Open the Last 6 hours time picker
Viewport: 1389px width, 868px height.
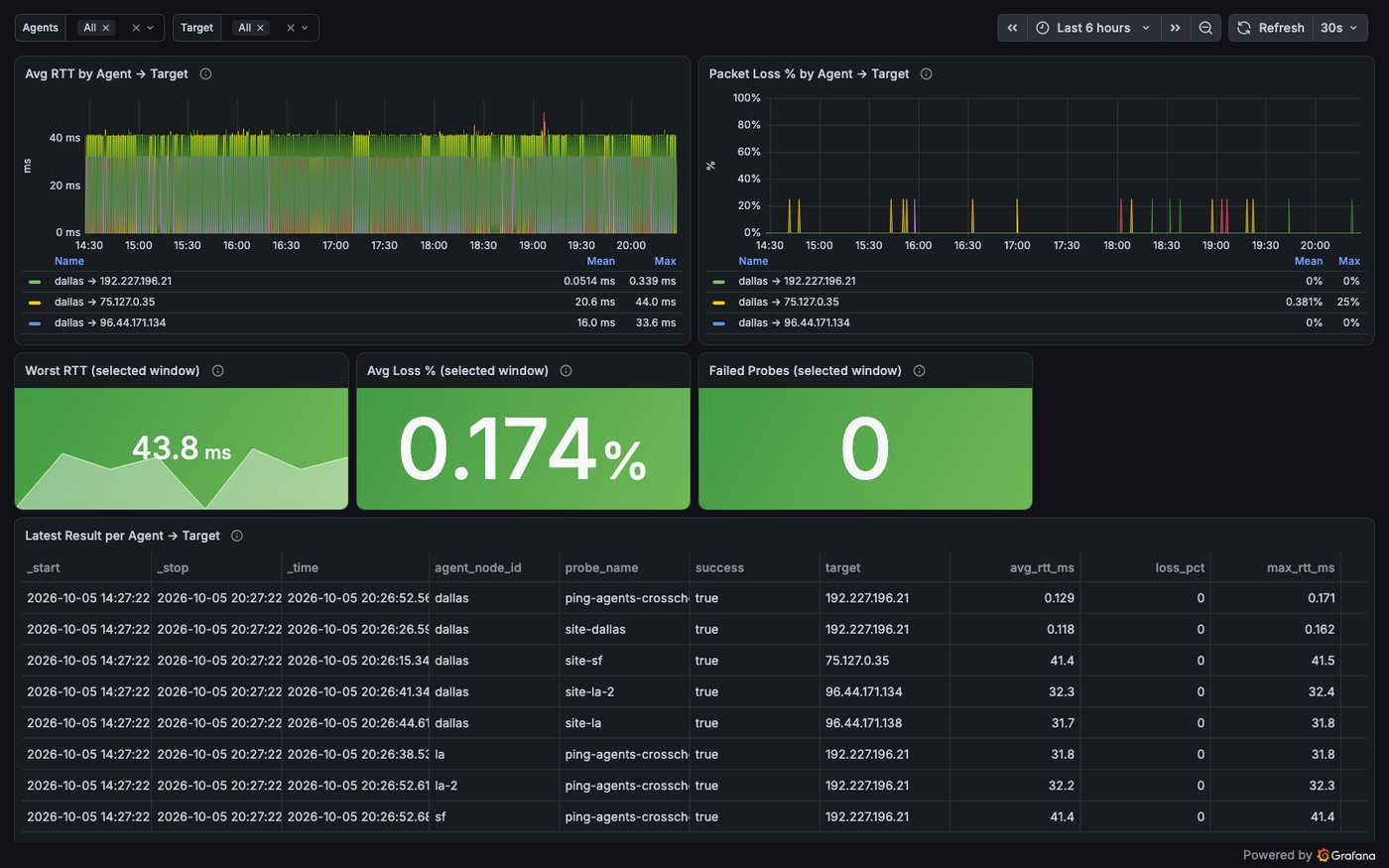pos(1093,28)
